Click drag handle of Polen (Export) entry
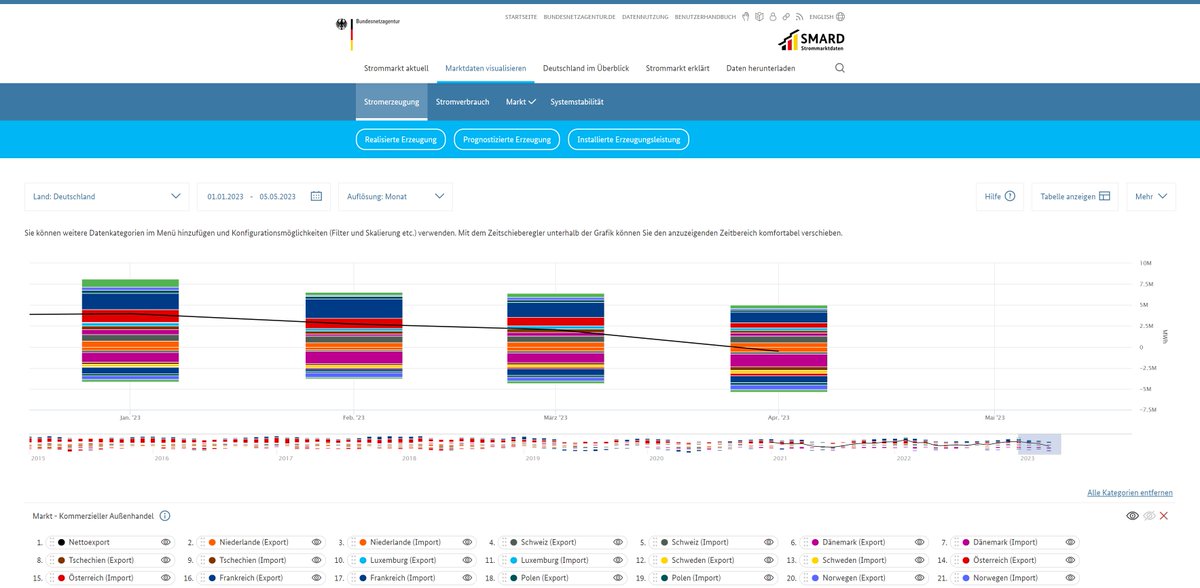The height and width of the screenshot is (588, 1200). pos(503,578)
